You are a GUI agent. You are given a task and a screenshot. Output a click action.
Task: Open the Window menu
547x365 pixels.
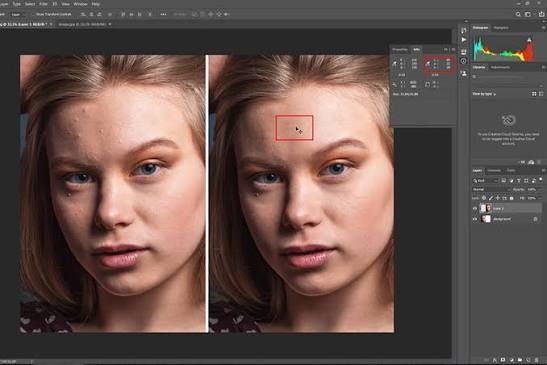coord(81,4)
